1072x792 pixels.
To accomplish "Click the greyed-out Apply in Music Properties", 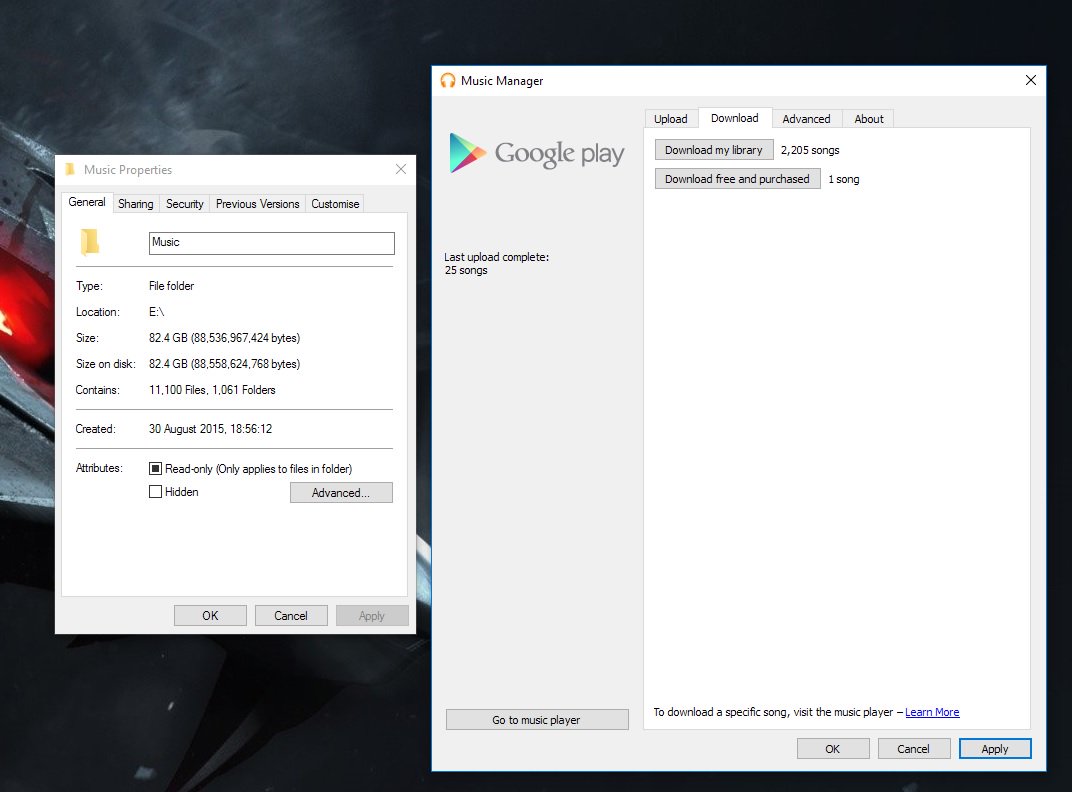I will pos(372,616).
